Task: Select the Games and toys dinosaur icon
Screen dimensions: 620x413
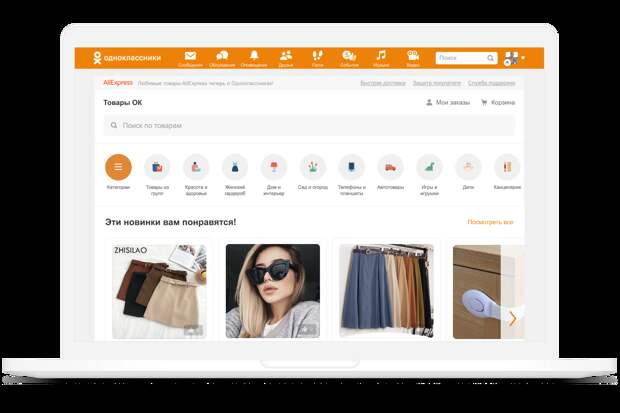Action: pyautogui.click(x=429, y=167)
